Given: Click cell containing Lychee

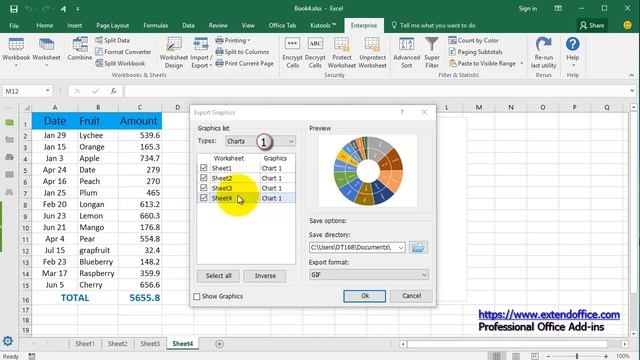Looking at the screenshot, I should pyautogui.click(x=98, y=135).
